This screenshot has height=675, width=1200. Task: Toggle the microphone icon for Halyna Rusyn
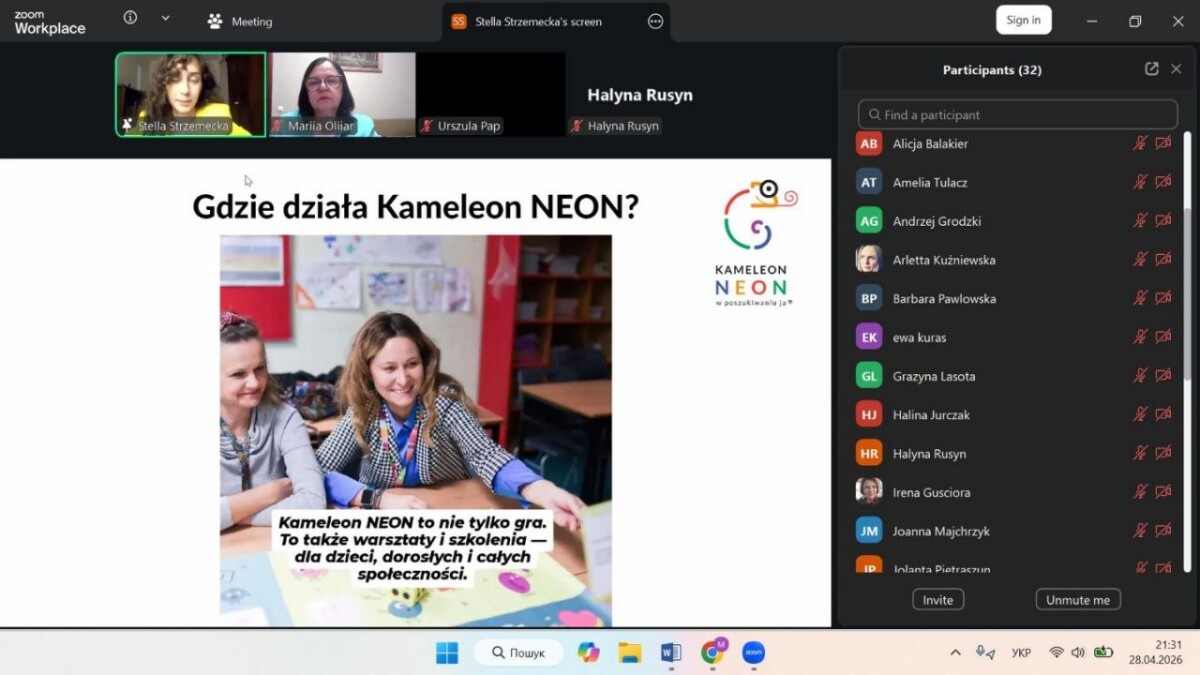pos(1139,453)
